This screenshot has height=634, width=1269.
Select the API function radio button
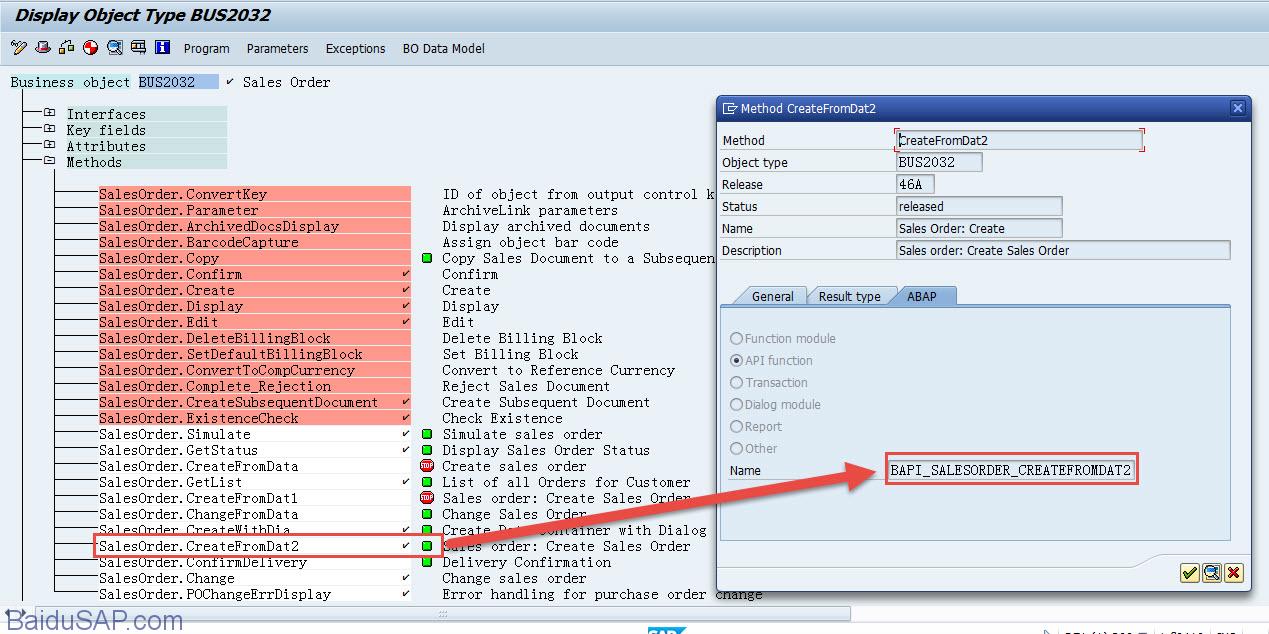coord(737,361)
